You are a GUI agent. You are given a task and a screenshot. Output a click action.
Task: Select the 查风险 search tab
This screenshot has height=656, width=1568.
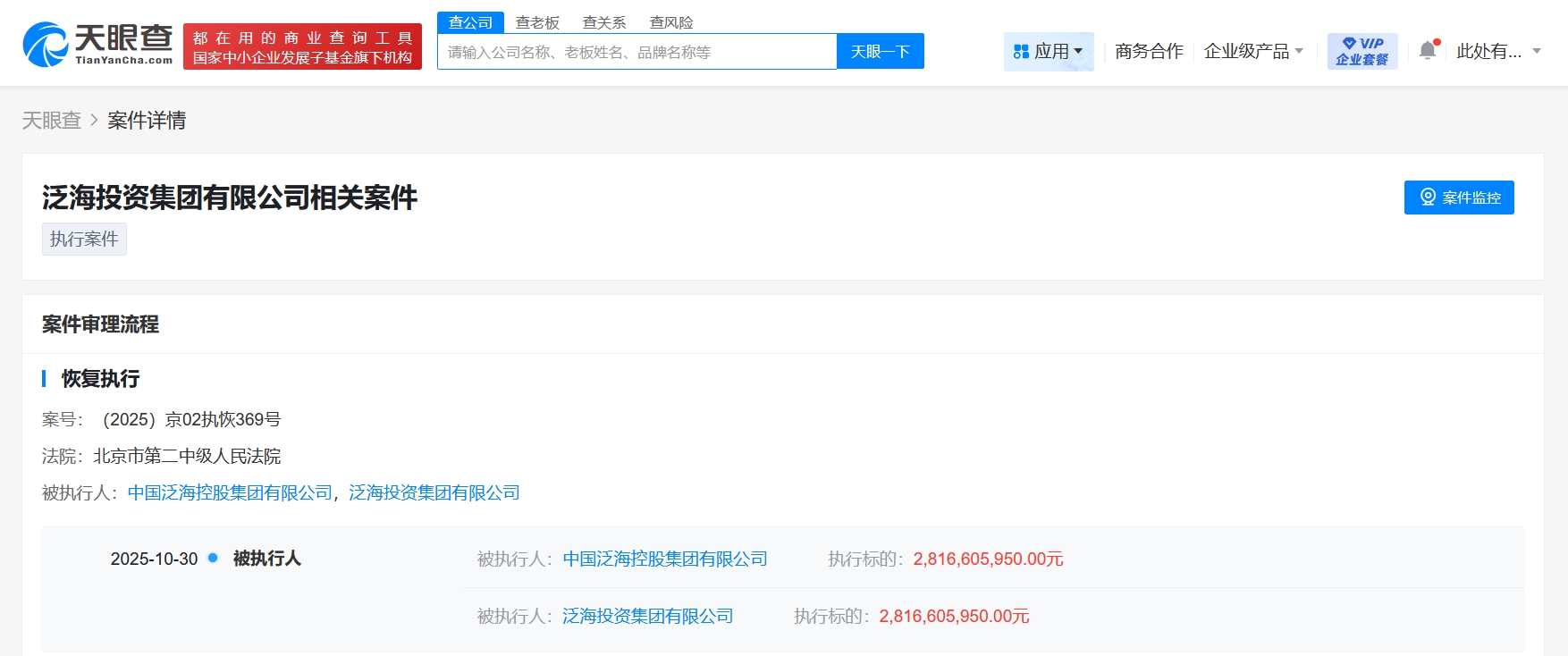671,22
